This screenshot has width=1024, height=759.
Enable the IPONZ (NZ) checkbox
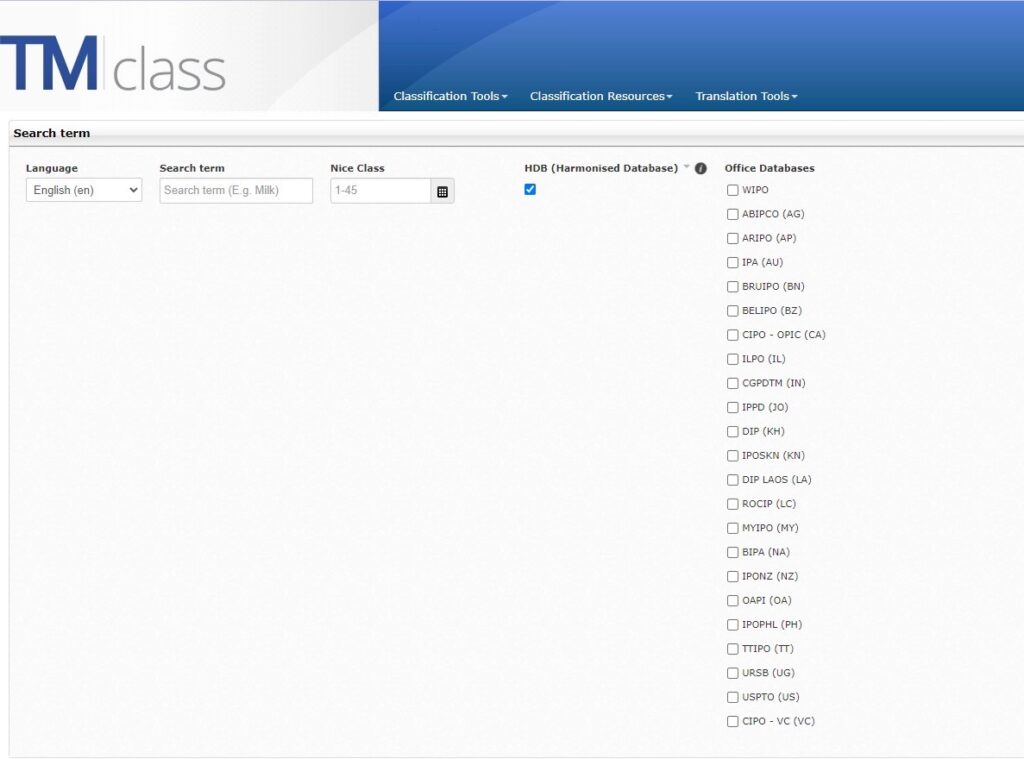point(733,577)
